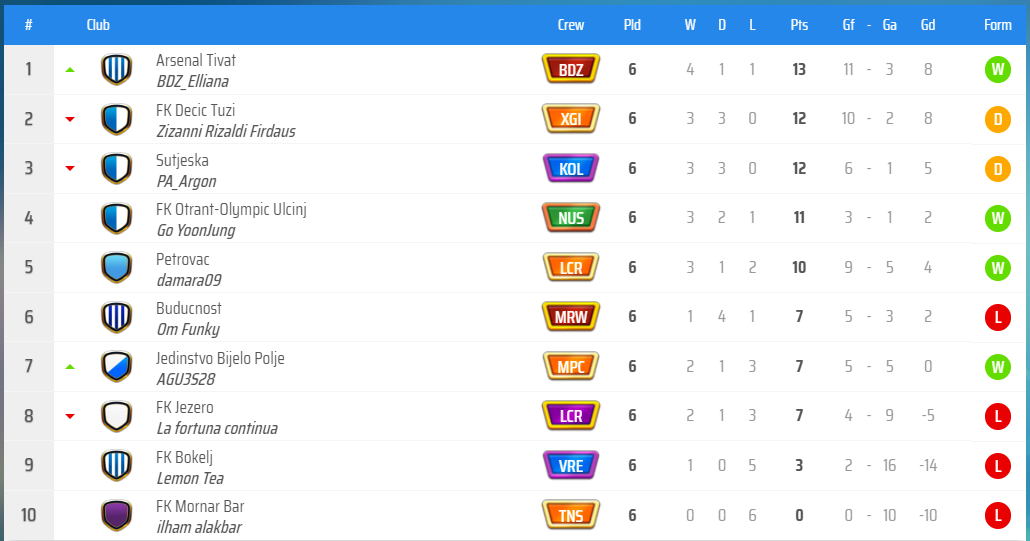Click Buducnost's red L form indicator
Viewport: 1030px width, 541px height.
point(997,318)
